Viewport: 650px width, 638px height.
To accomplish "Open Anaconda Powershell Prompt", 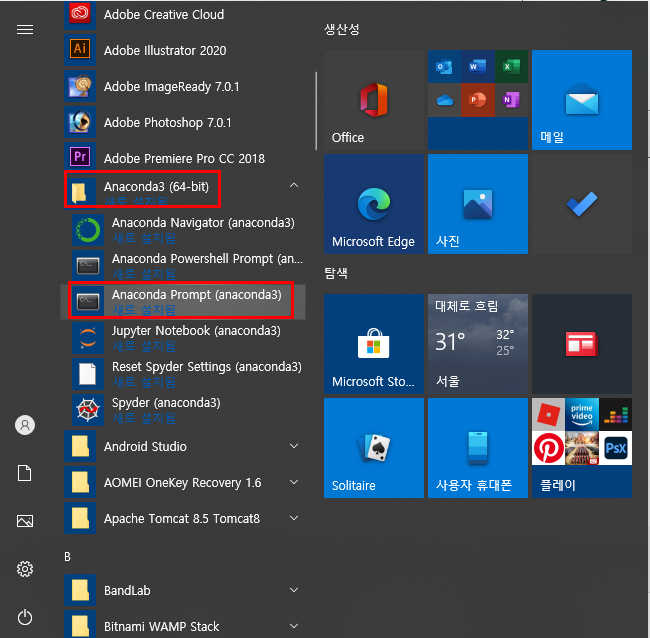I will [185, 266].
